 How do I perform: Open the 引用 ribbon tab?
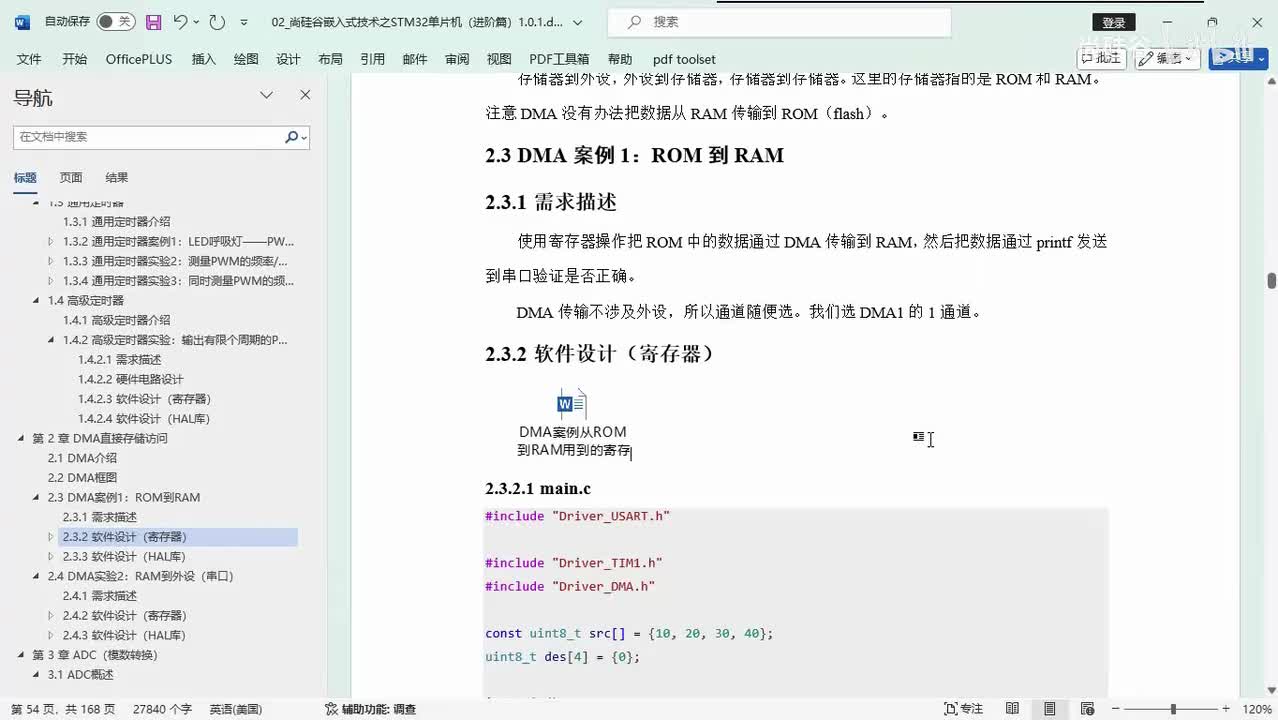point(373,59)
